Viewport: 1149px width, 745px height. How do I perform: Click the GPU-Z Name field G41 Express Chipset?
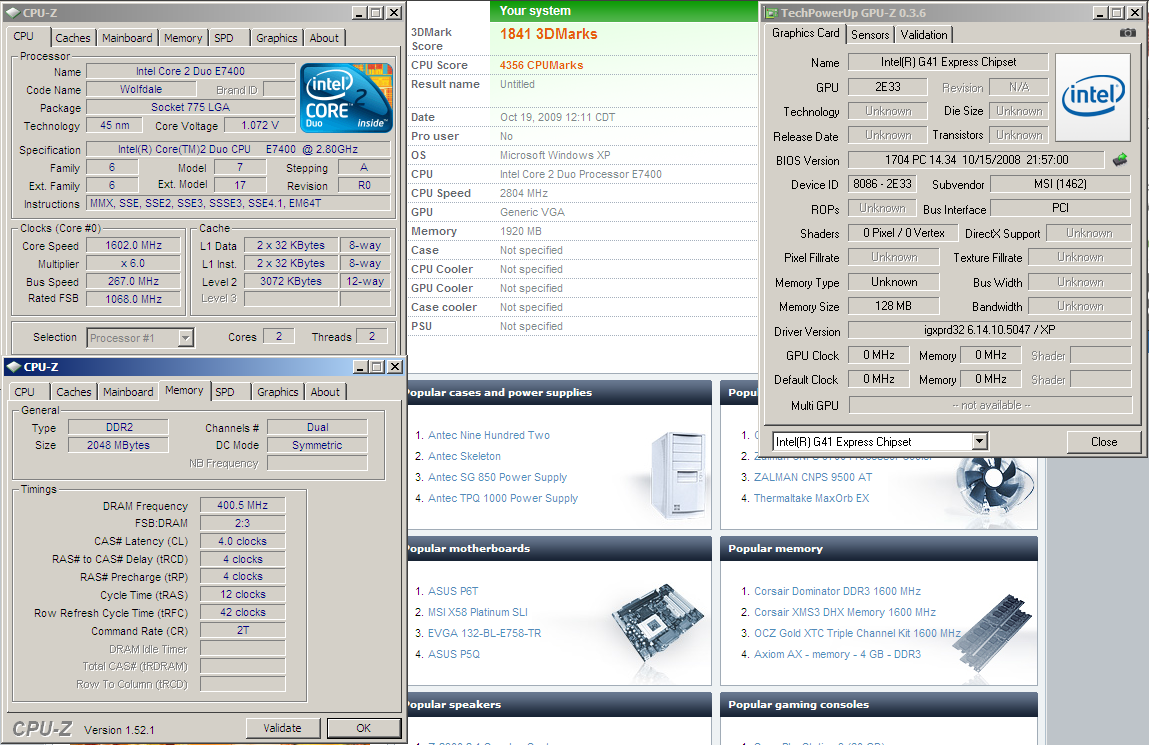click(x=948, y=62)
